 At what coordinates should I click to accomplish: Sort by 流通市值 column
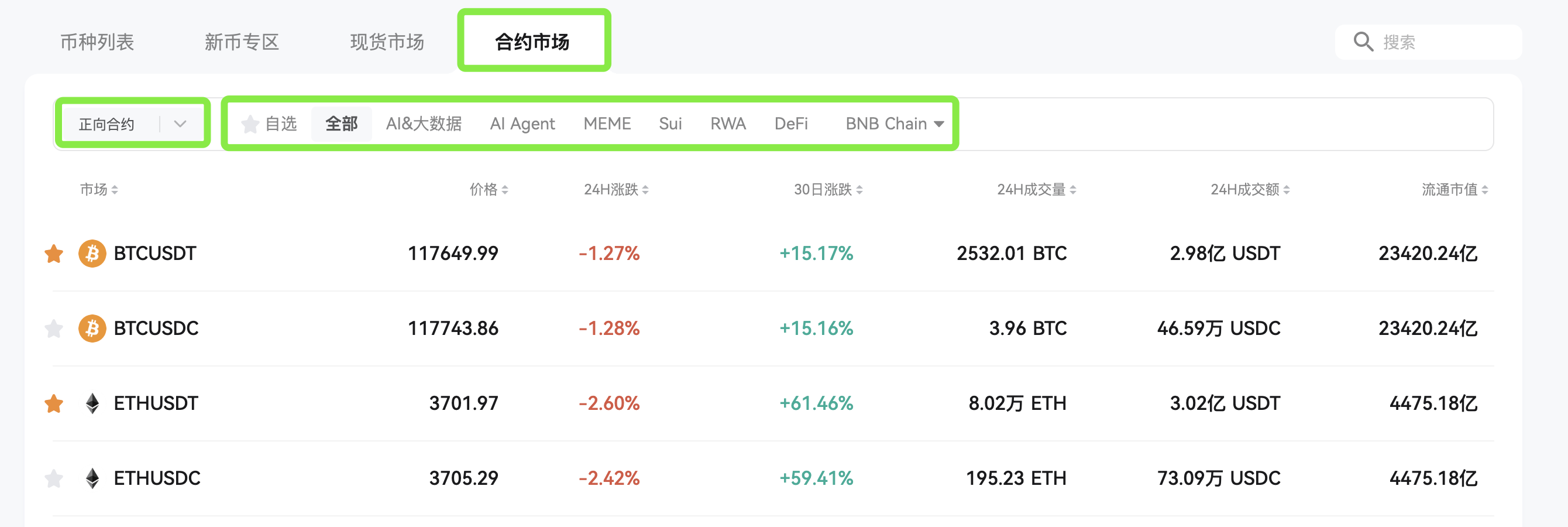[1454, 190]
